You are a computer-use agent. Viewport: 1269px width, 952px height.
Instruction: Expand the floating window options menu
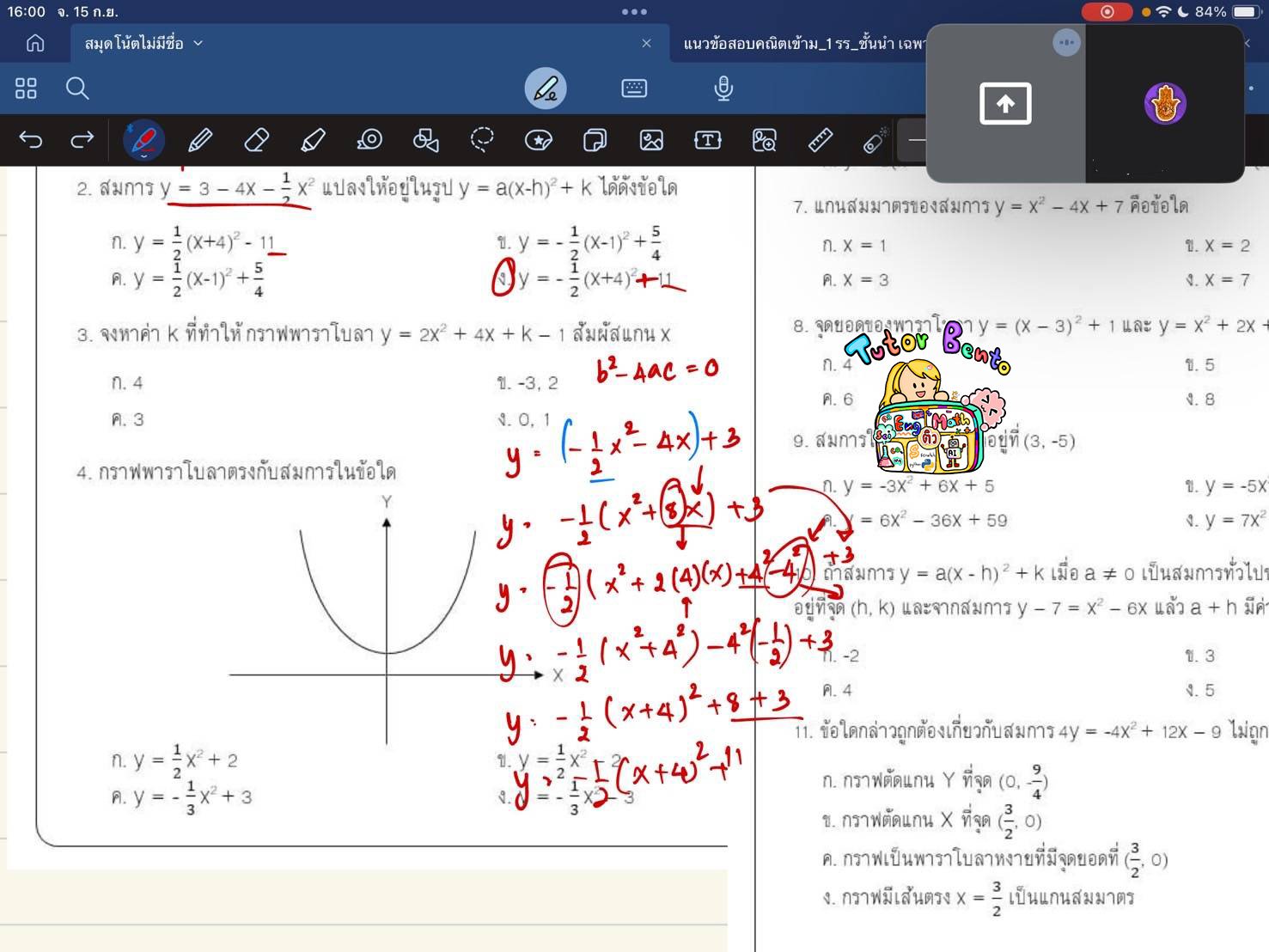1066,42
